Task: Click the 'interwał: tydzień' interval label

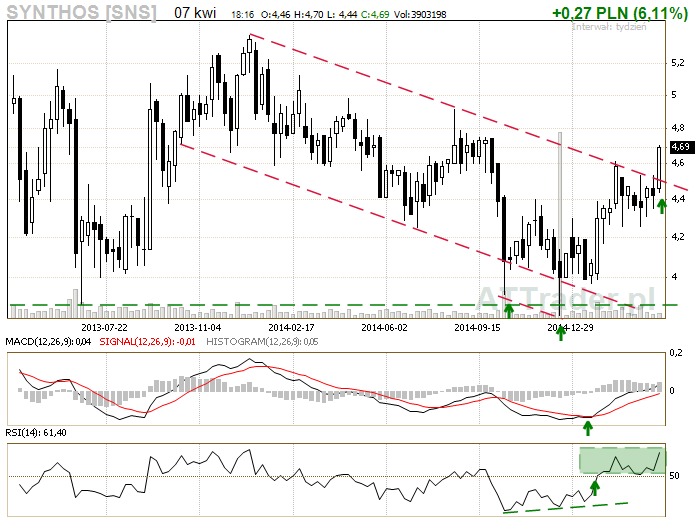Action: pyautogui.click(x=609, y=26)
